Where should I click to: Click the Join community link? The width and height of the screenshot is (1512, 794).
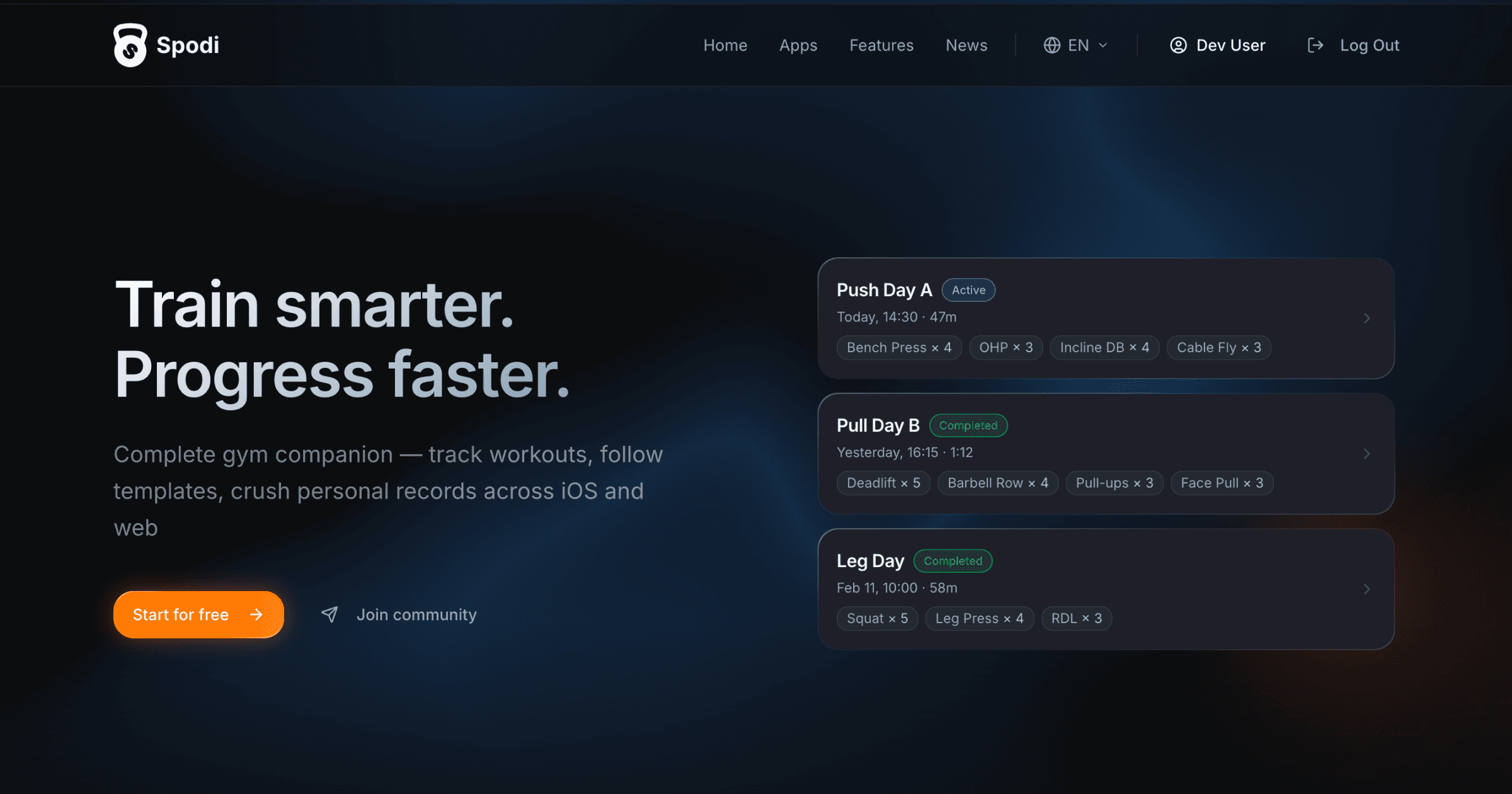[x=417, y=614]
